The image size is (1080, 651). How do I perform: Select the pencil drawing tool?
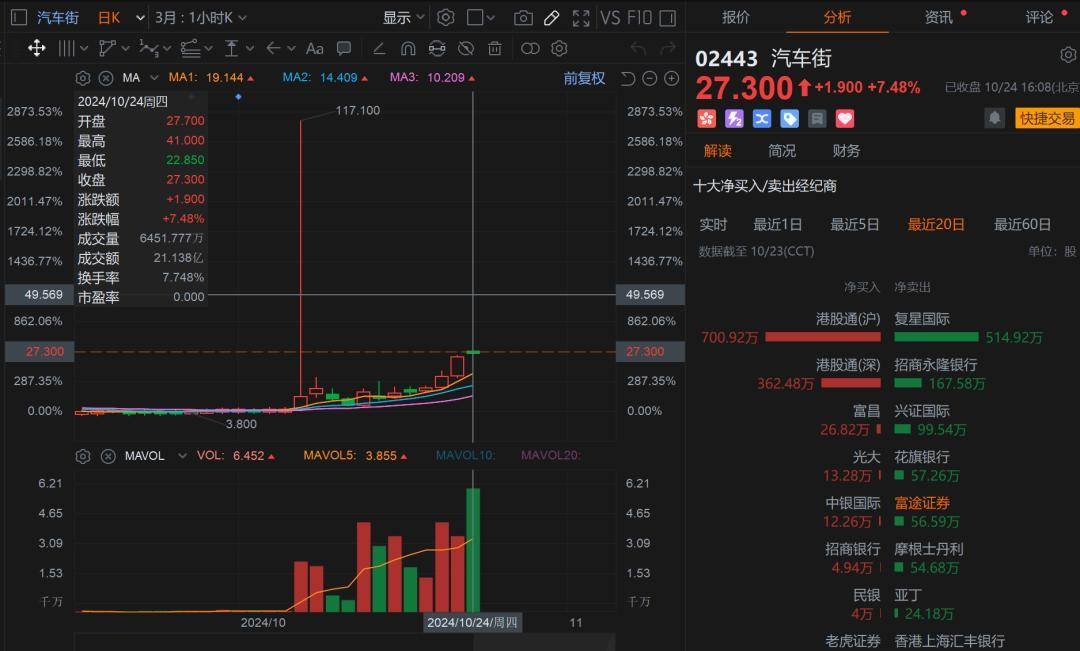tap(552, 17)
